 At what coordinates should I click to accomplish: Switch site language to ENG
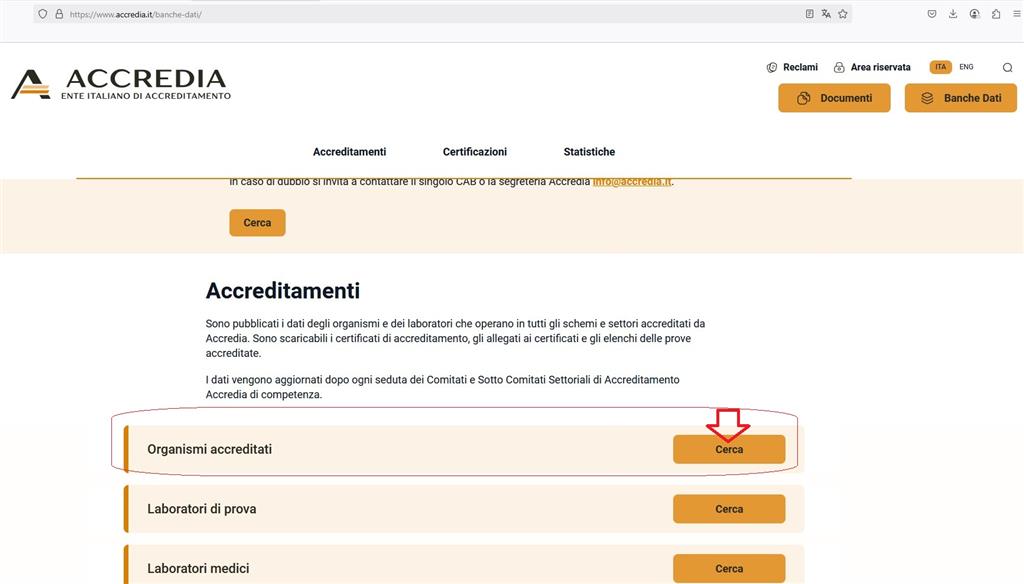(x=966, y=67)
